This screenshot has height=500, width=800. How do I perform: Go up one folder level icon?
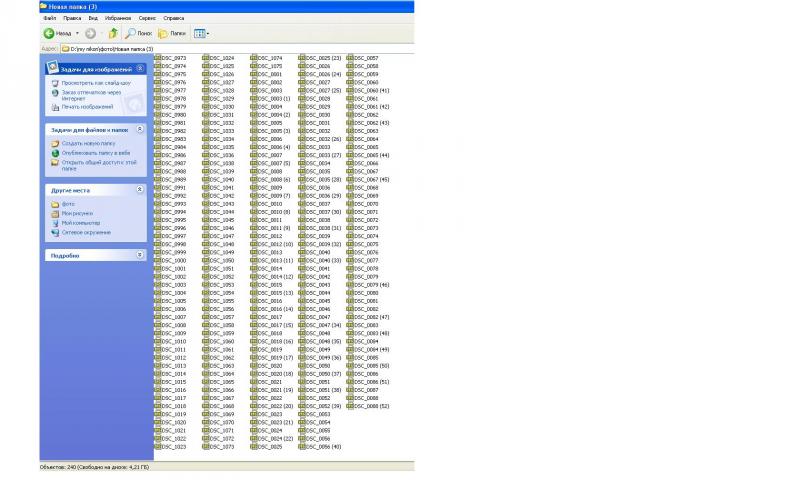click(x=113, y=33)
